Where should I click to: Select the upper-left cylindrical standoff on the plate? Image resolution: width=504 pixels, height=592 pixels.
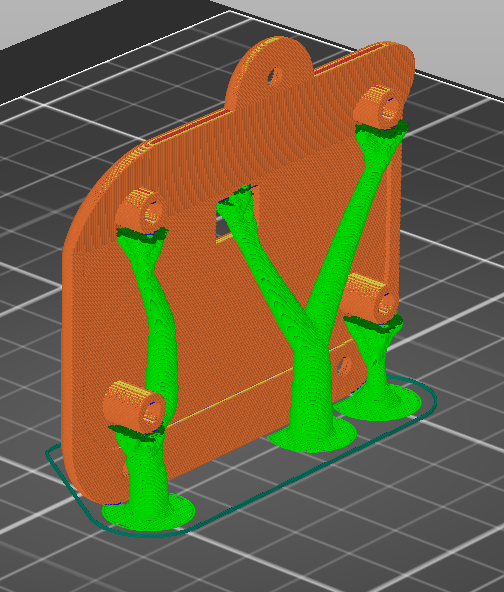click(x=140, y=210)
